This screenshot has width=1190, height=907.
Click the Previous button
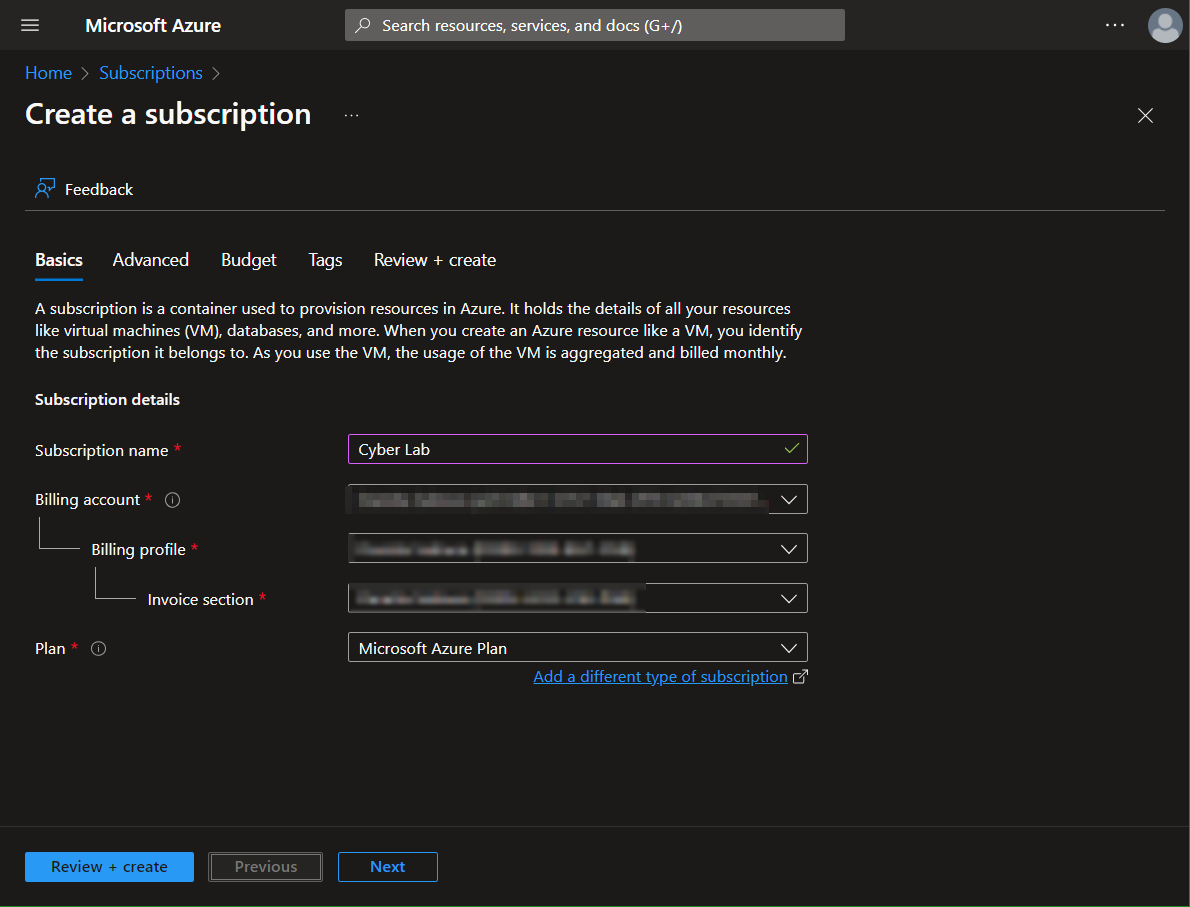point(266,867)
